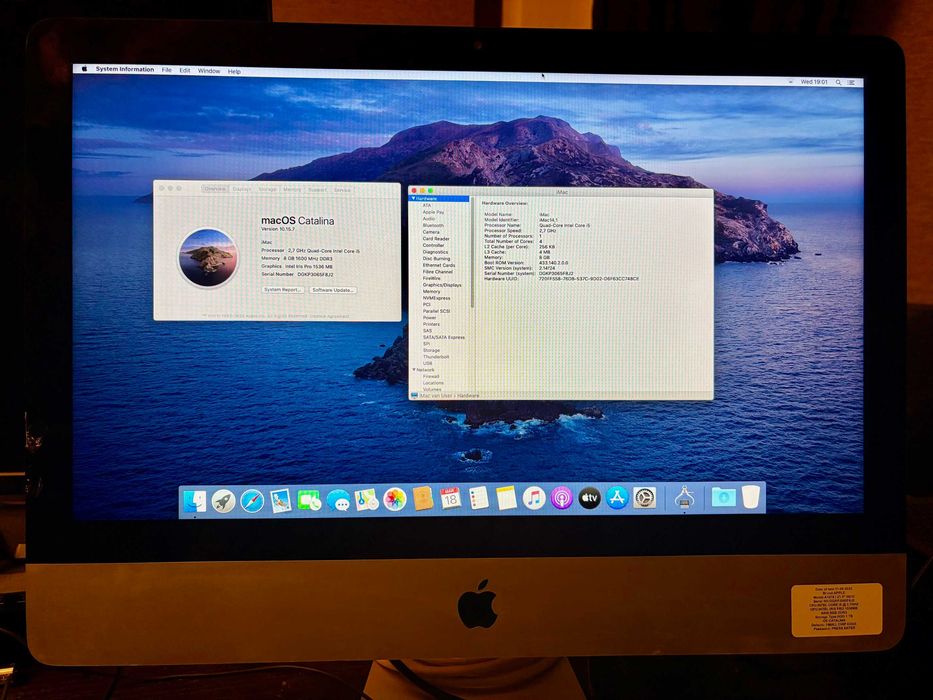The image size is (933, 700).
Task: Open the Mail stamp icon in Dock
Action: click(x=280, y=501)
